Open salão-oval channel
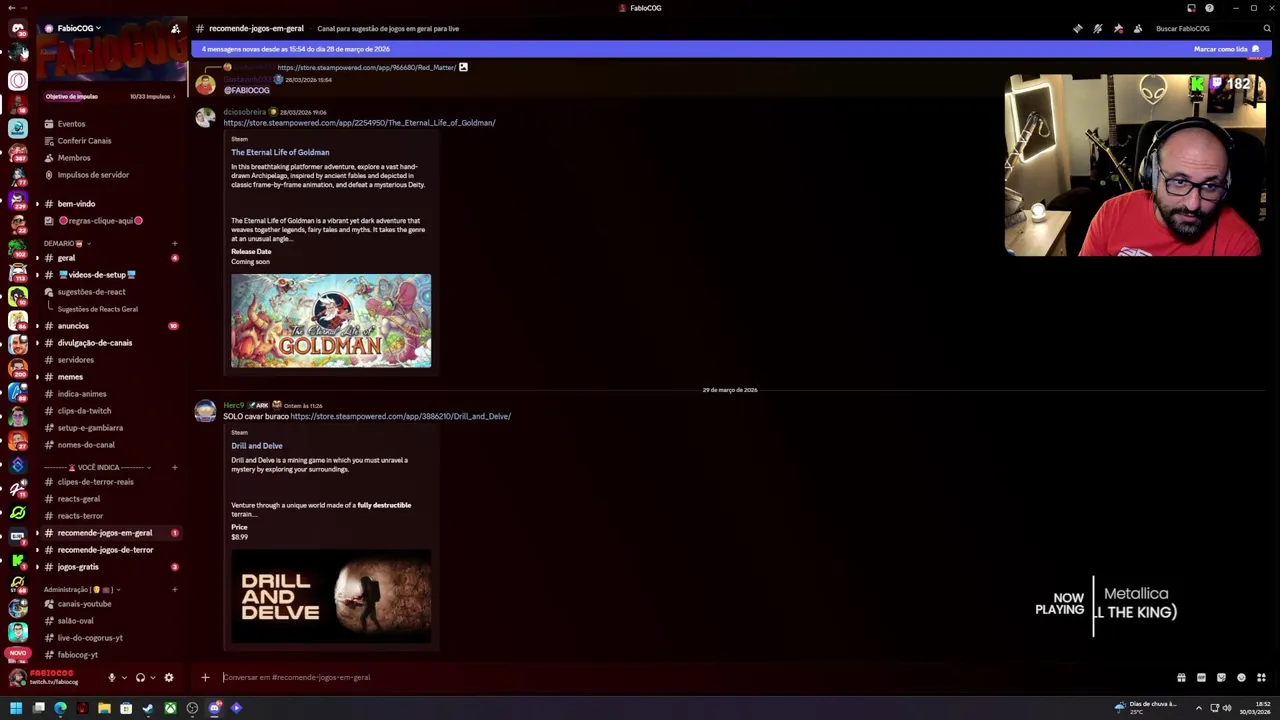 pyautogui.click(x=75, y=621)
